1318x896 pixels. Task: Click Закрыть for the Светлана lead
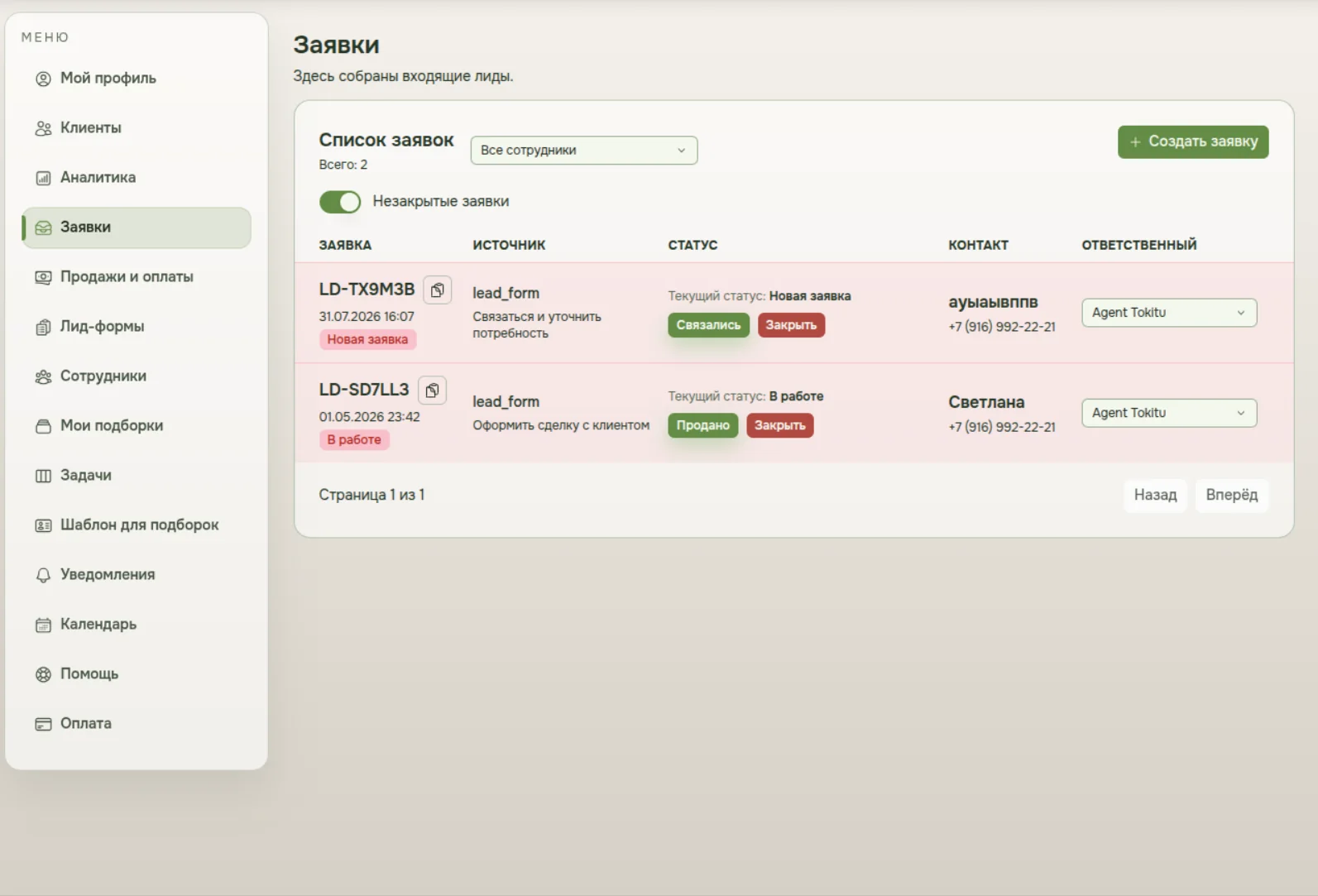coord(779,425)
